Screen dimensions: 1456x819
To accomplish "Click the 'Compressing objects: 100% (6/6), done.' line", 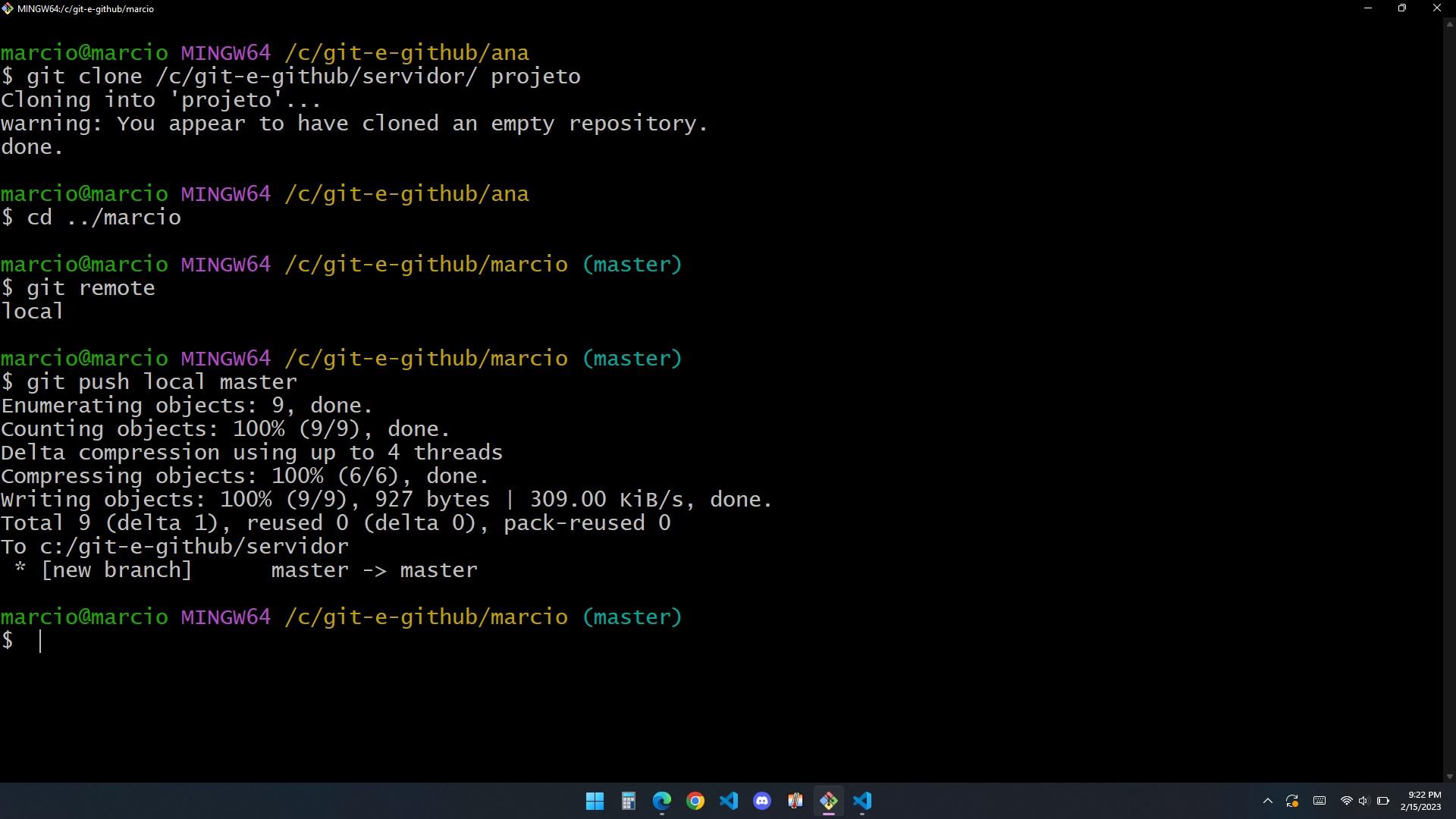I will click(x=245, y=476).
